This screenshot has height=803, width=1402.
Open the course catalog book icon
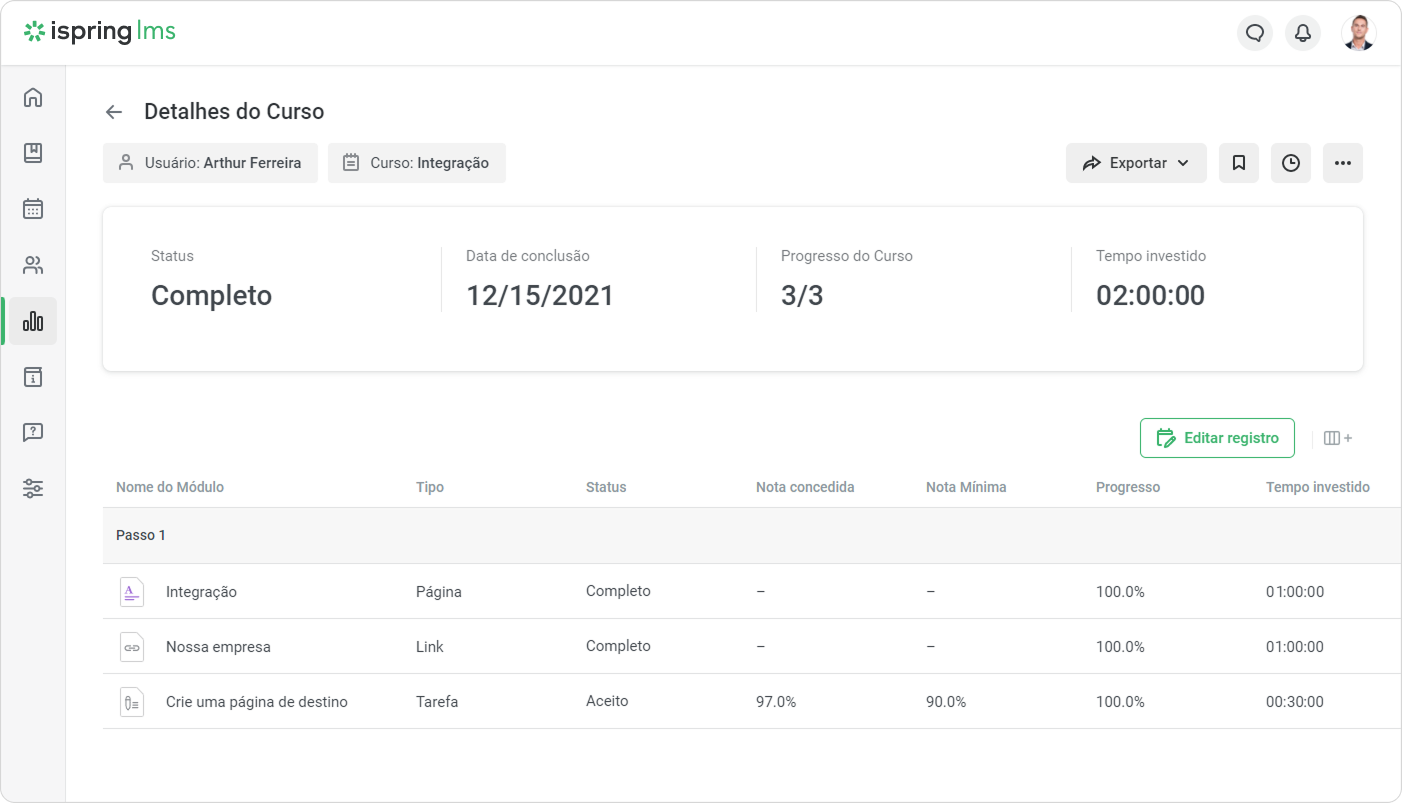pyautogui.click(x=33, y=153)
